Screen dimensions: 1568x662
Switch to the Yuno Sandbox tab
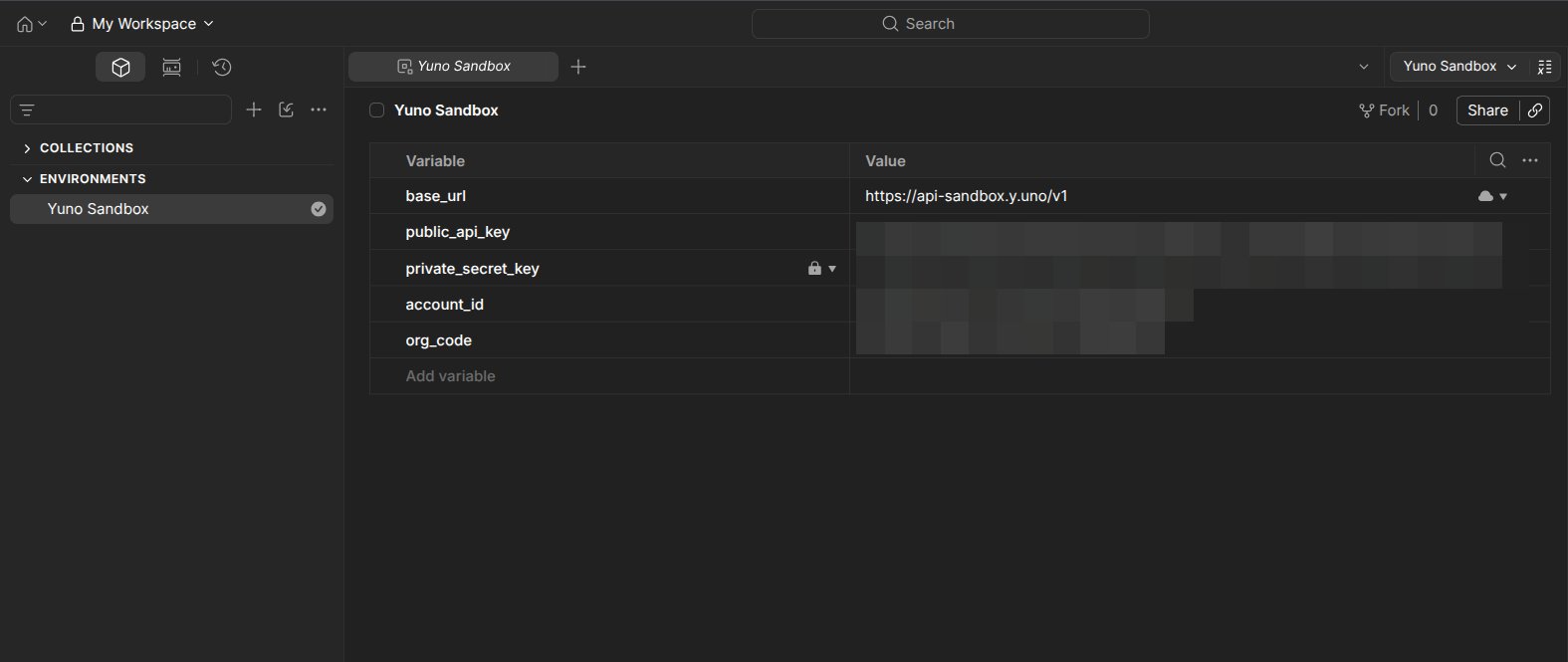point(453,66)
